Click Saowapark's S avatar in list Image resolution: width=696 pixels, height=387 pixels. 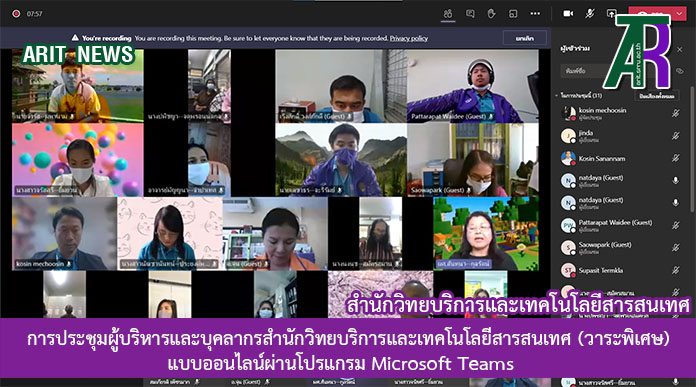[x=568, y=248]
